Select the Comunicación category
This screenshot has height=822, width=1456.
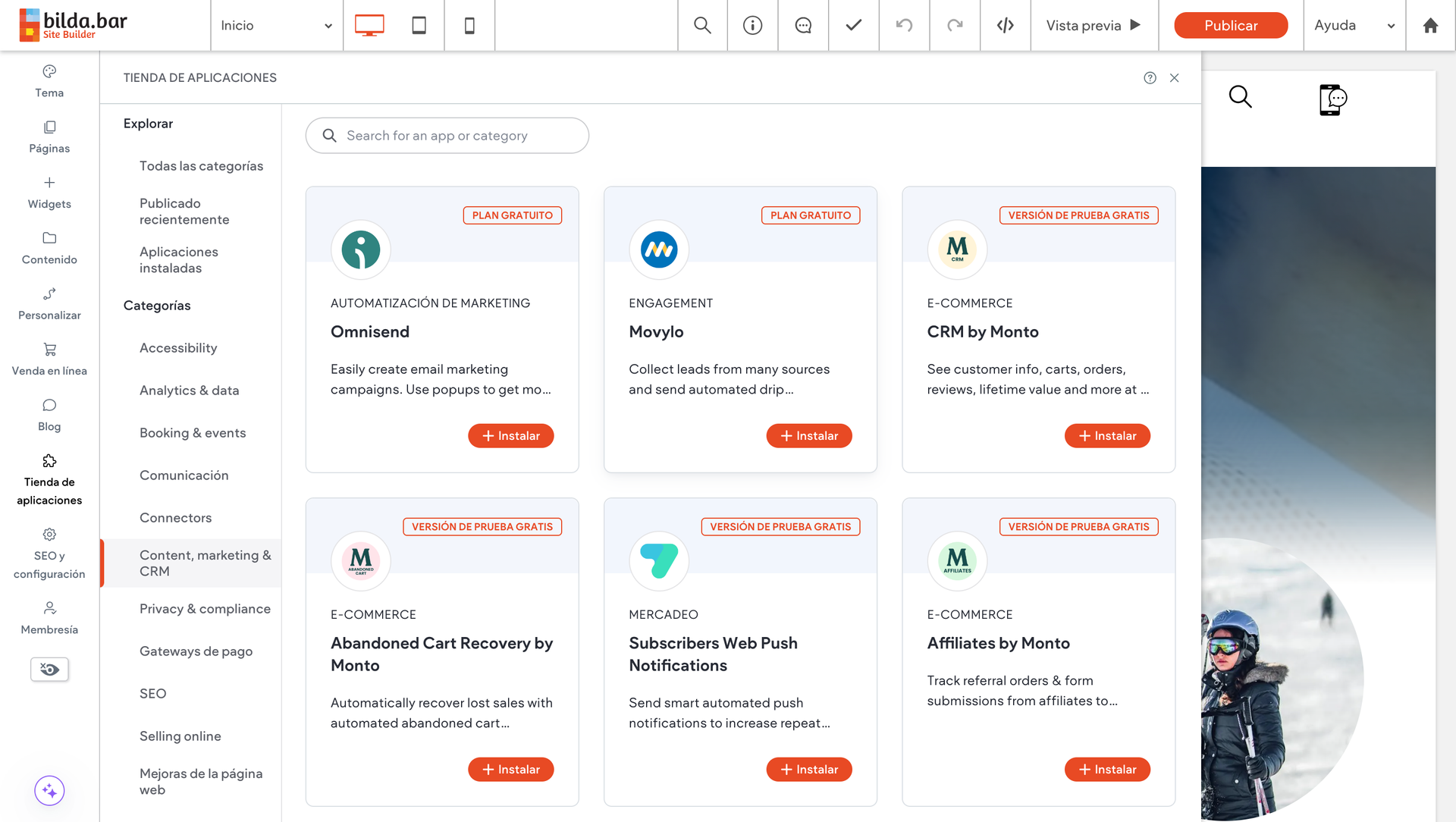pos(184,475)
